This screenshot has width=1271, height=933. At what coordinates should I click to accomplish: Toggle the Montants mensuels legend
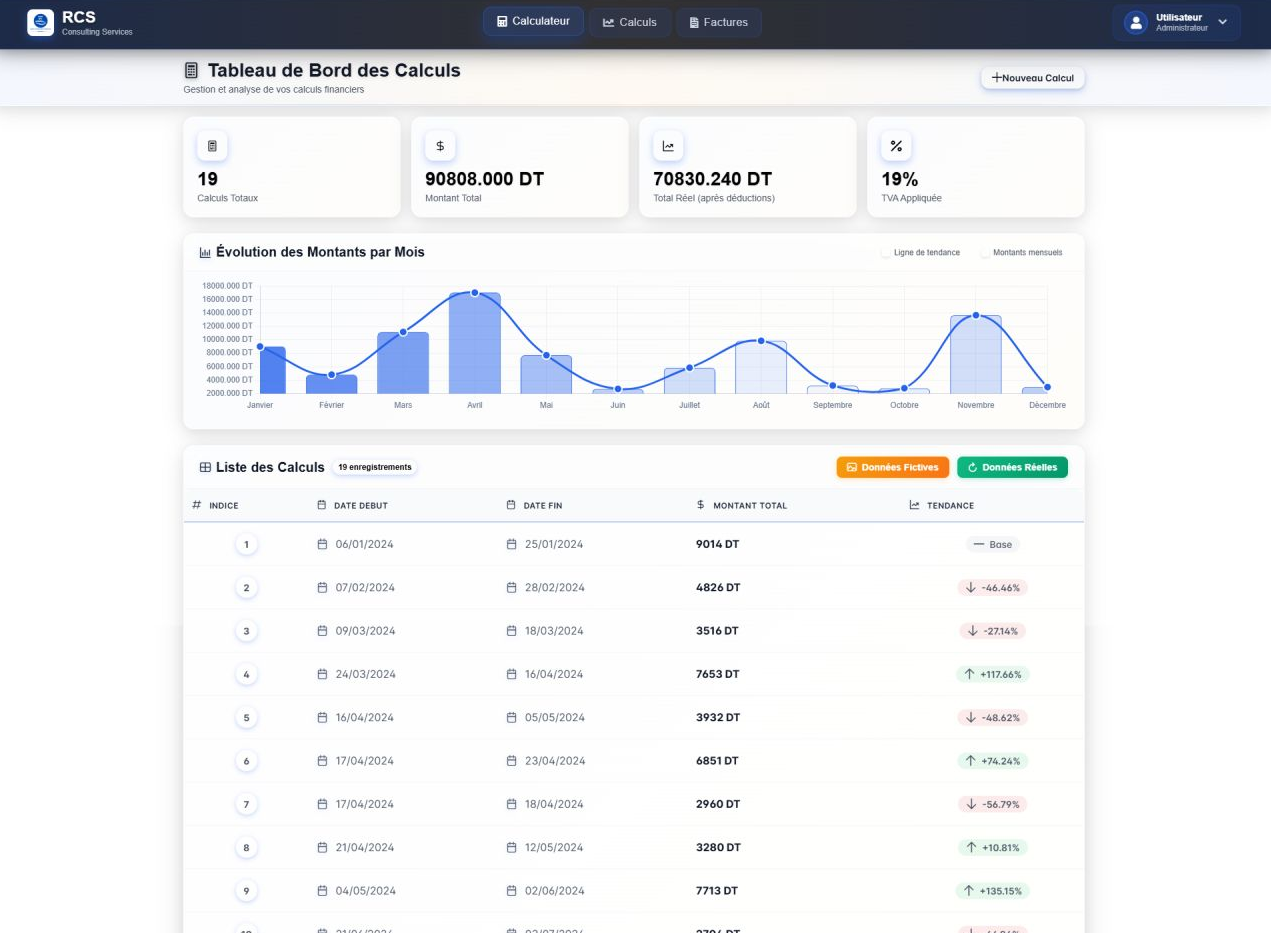point(1020,253)
